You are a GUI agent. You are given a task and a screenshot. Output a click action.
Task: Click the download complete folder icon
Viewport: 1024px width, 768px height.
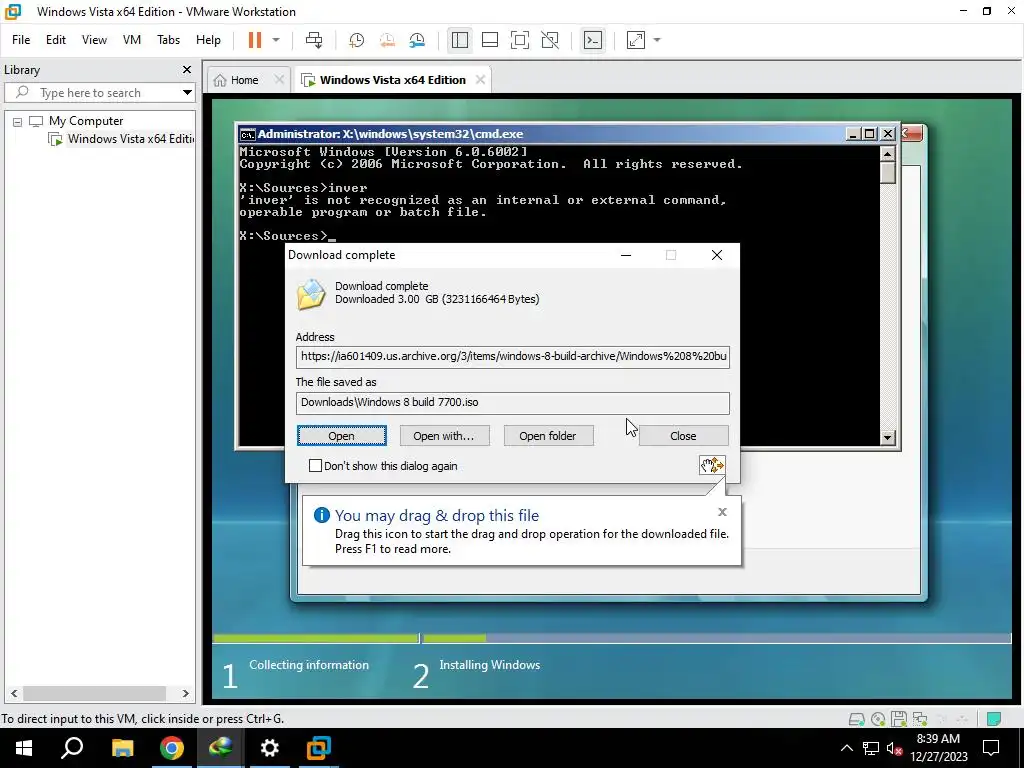(x=311, y=294)
